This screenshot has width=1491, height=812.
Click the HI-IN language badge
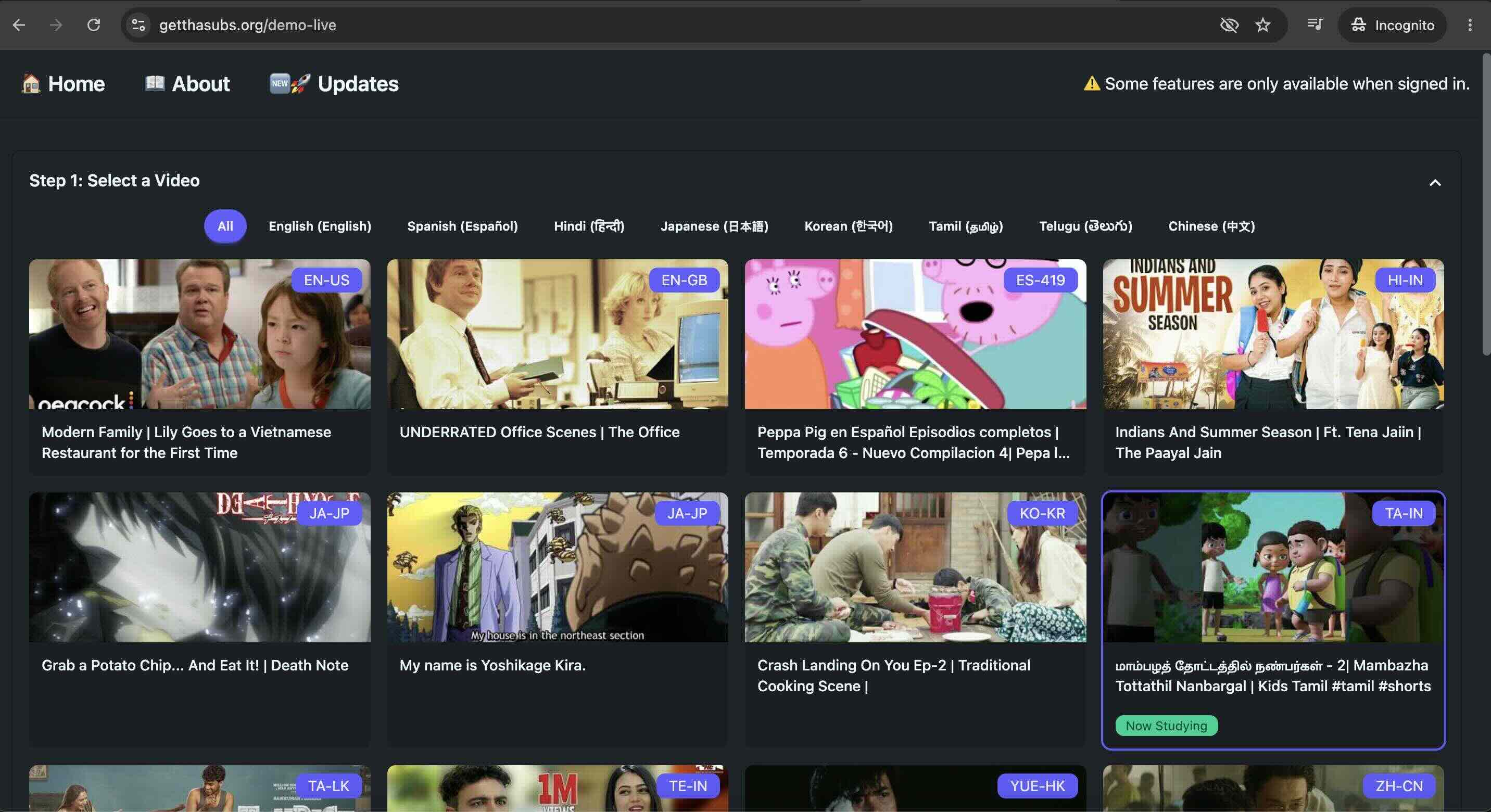click(1405, 280)
